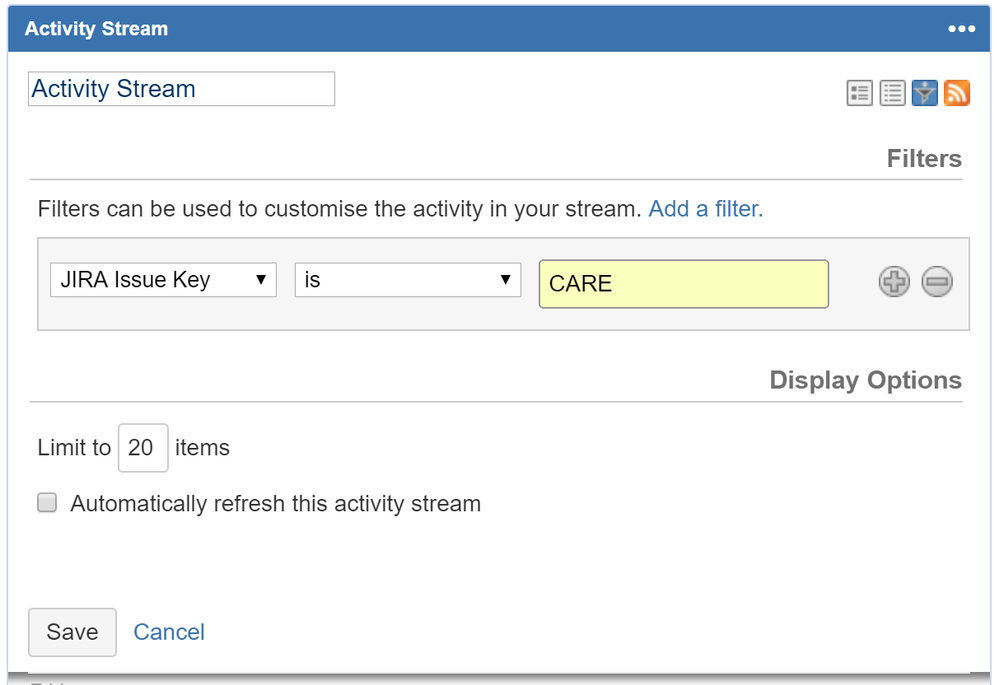Viewport: 999px width, 685px height.
Task: Follow the 'Add a filter' link
Action: click(705, 209)
